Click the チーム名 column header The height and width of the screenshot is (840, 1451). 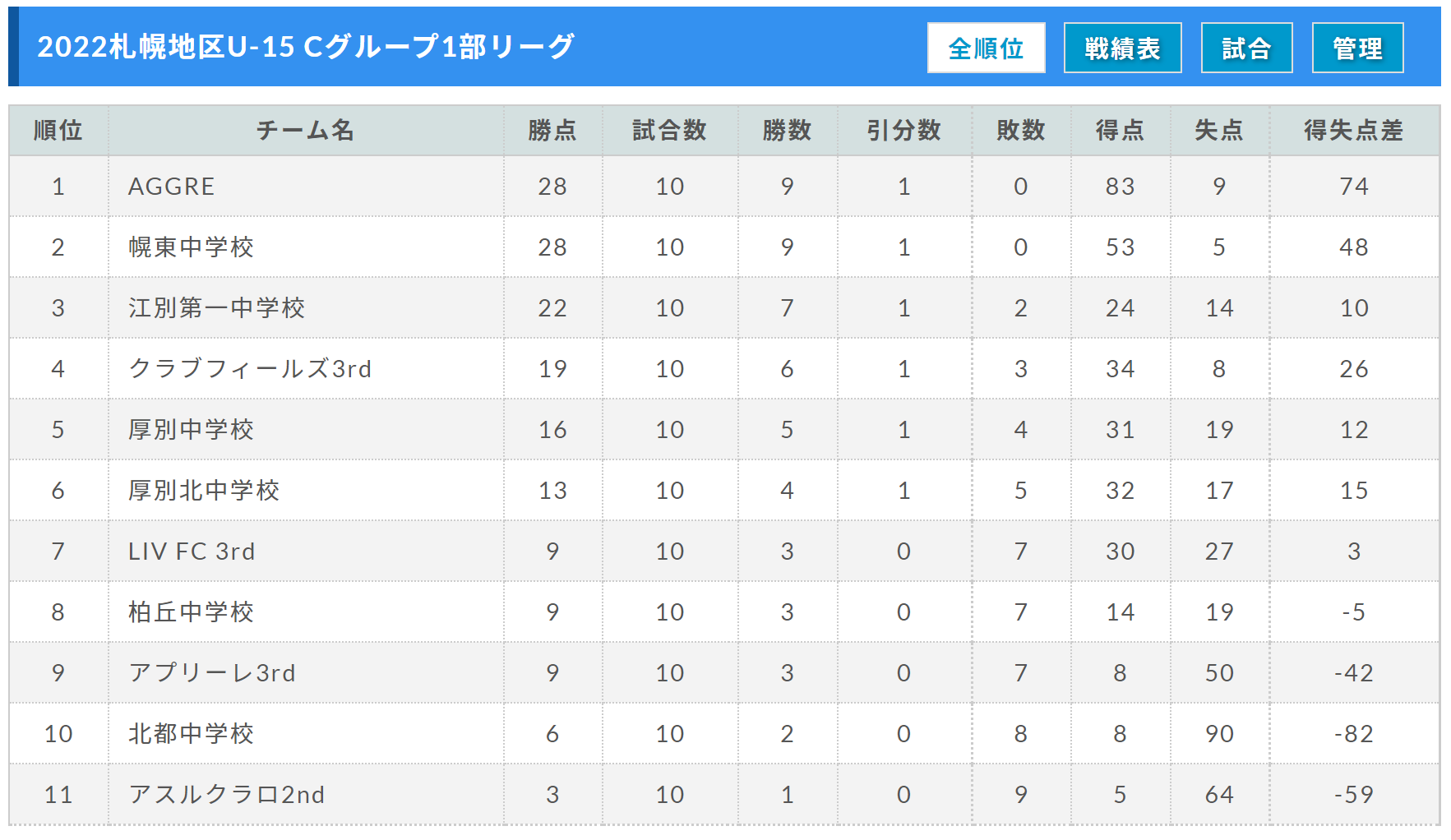pyautogui.click(x=306, y=130)
